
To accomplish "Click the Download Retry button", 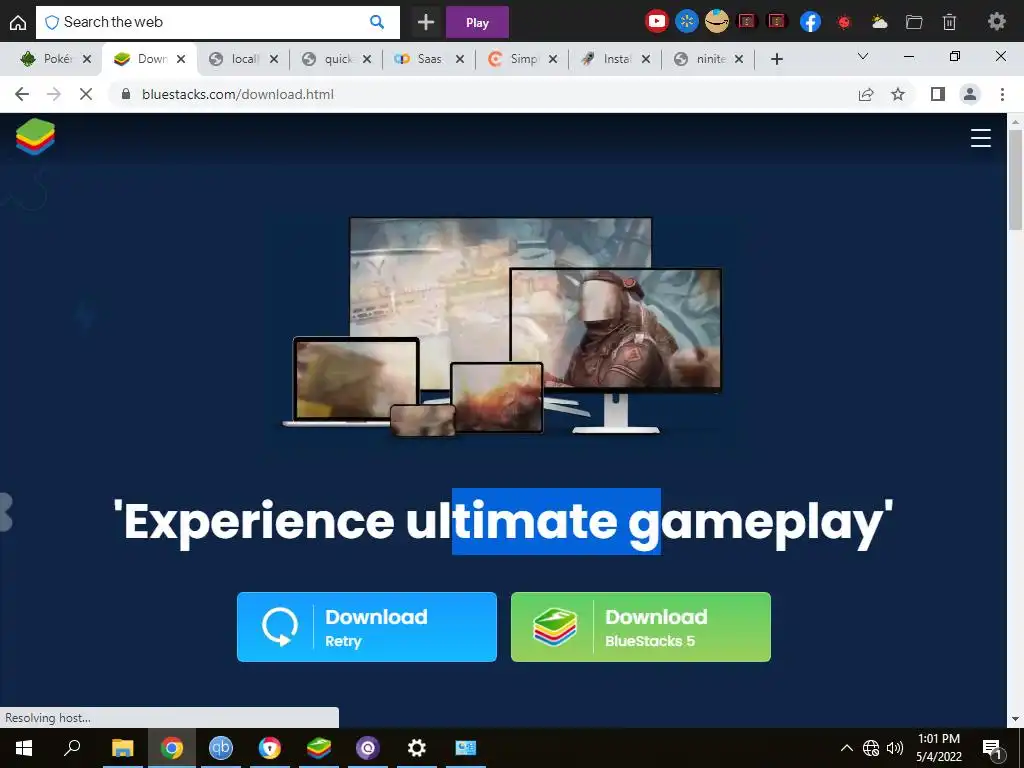I will point(366,627).
